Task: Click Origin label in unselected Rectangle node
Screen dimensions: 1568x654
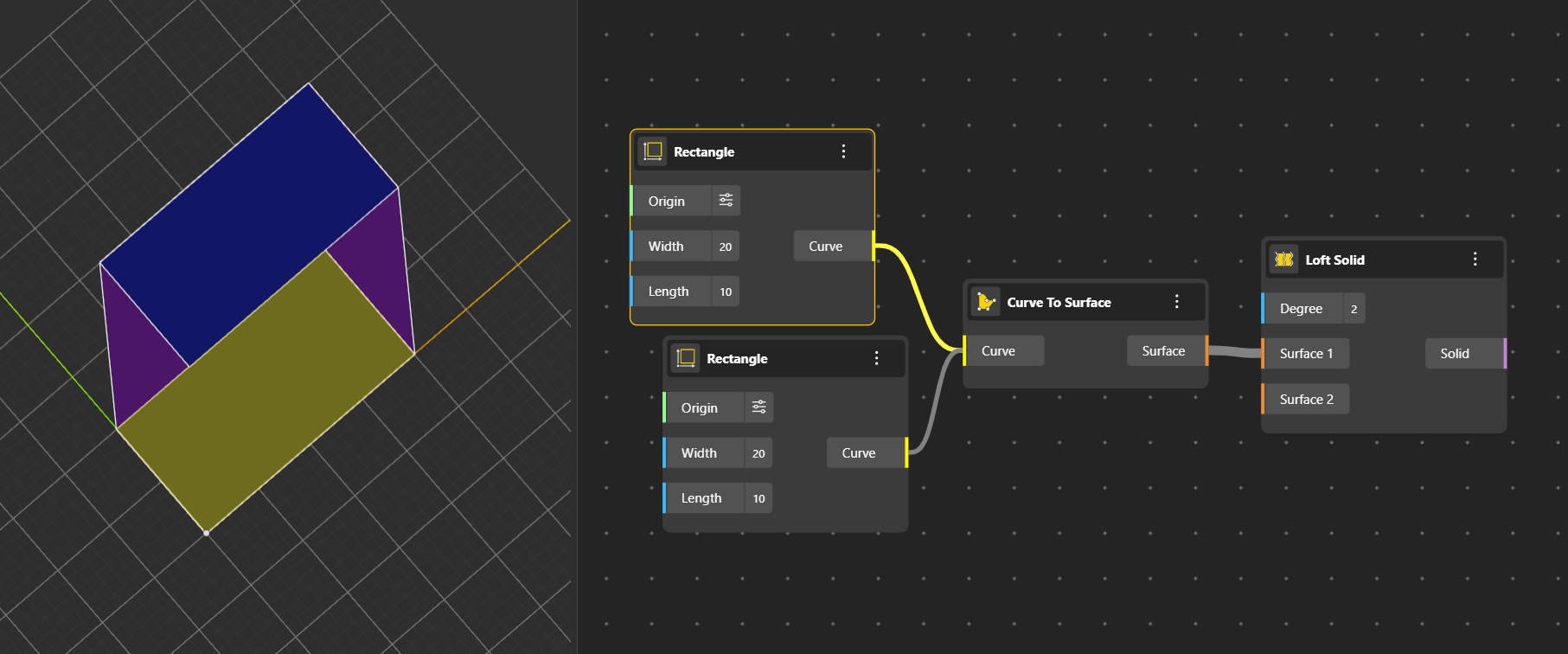Action: click(700, 408)
